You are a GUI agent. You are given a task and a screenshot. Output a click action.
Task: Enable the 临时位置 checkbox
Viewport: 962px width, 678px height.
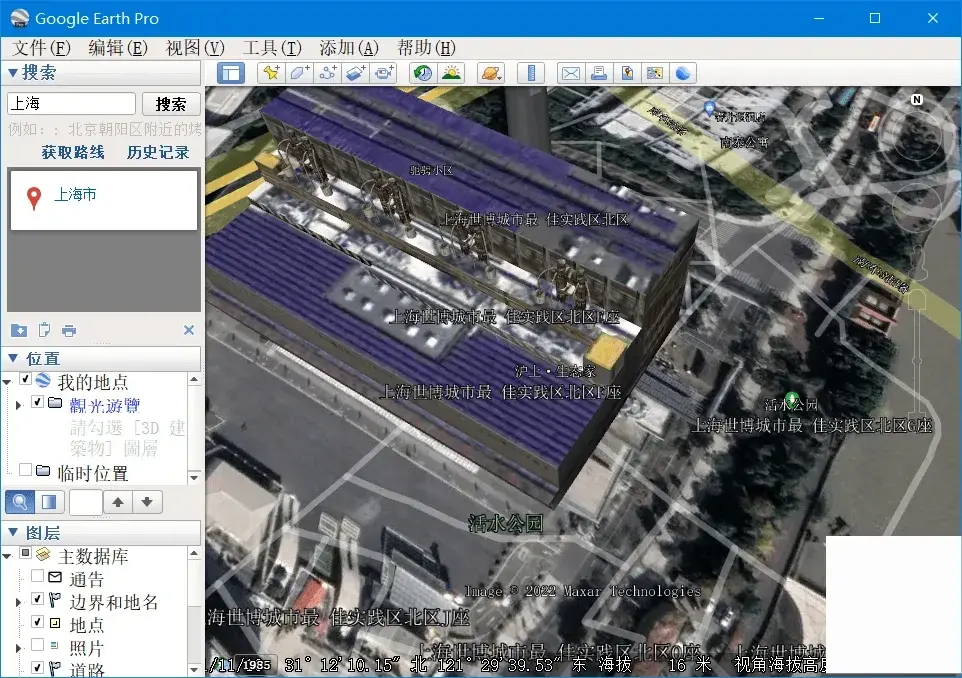26,469
